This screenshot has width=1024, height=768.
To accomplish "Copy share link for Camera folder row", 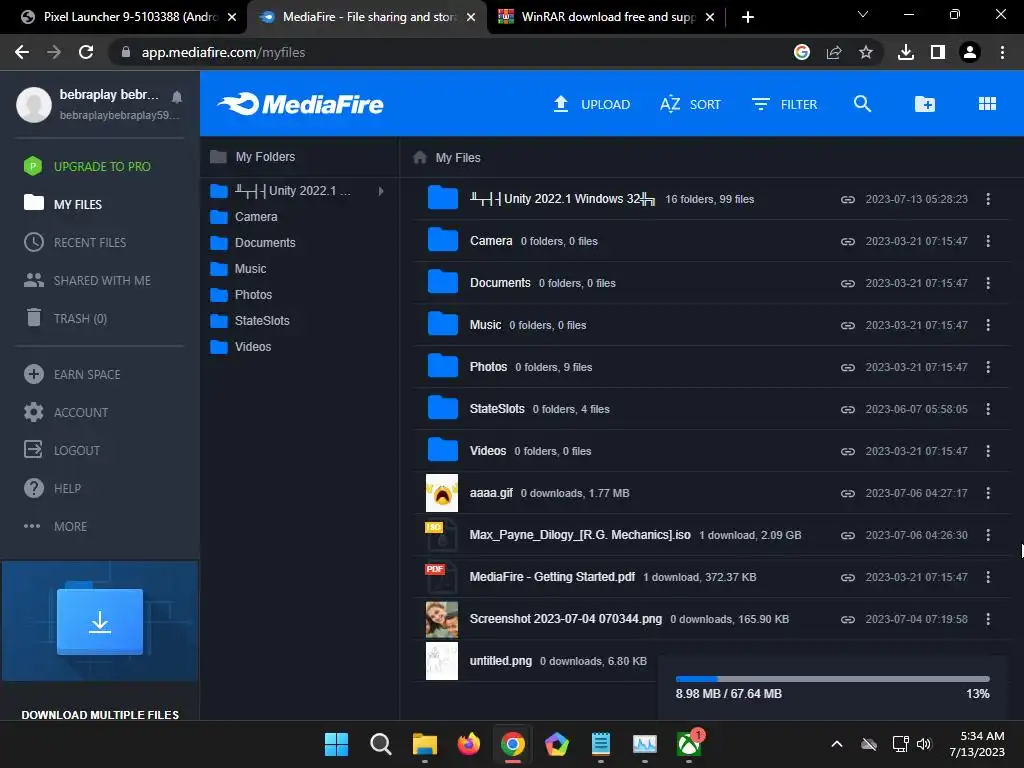I will [x=848, y=241].
